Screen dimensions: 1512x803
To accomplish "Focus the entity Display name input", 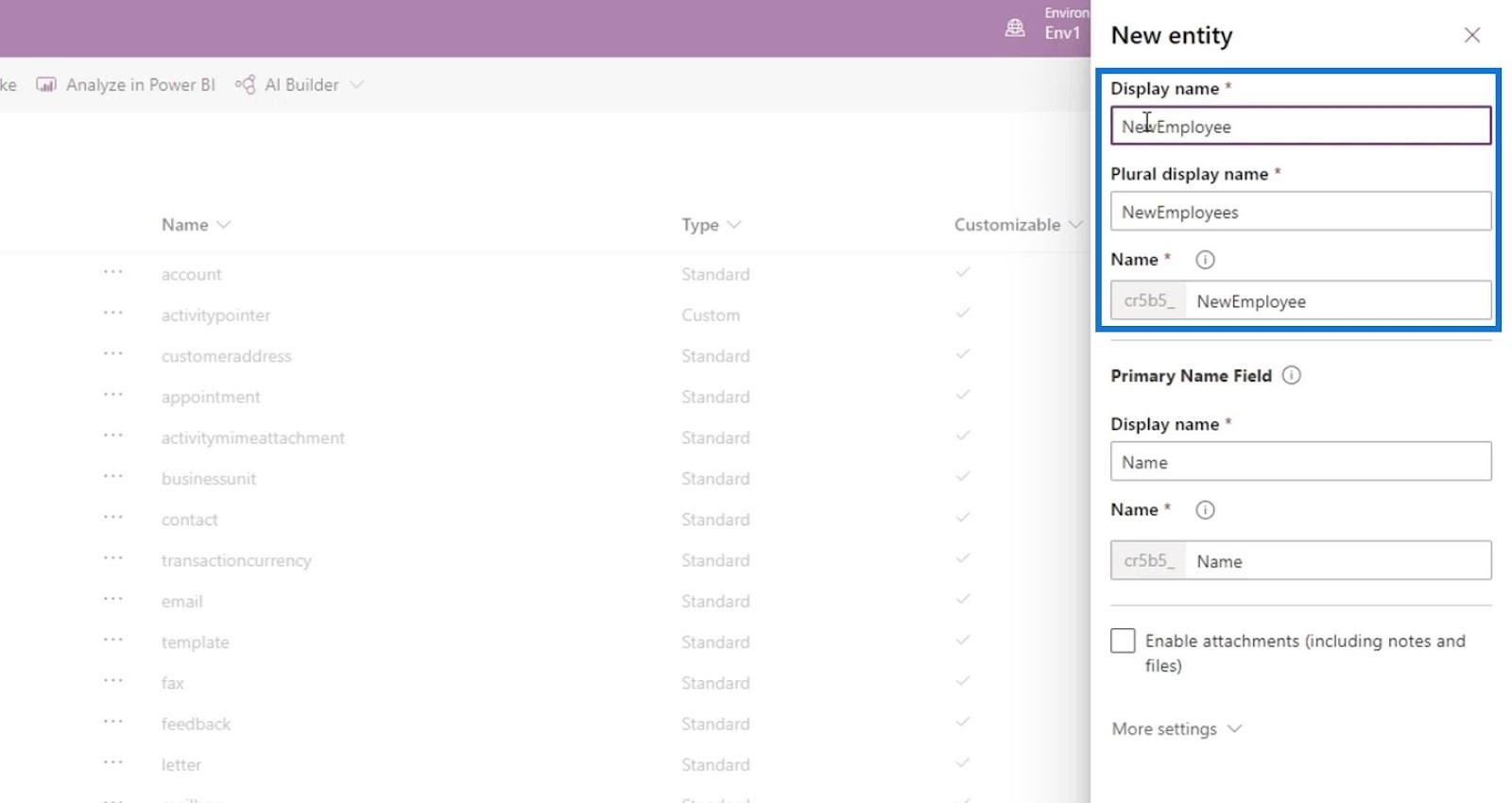I will [1301, 126].
